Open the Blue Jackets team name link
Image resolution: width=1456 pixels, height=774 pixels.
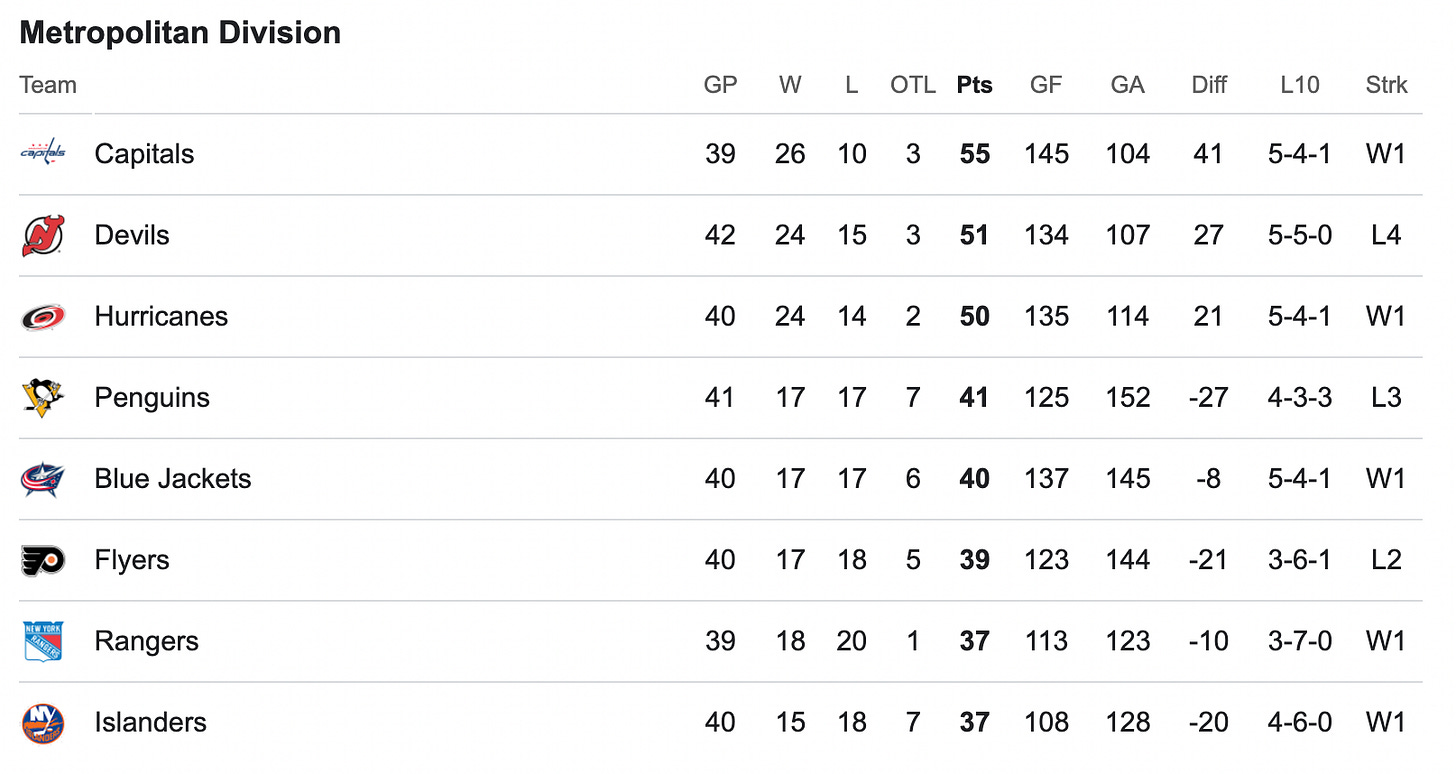[x=173, y=479]
